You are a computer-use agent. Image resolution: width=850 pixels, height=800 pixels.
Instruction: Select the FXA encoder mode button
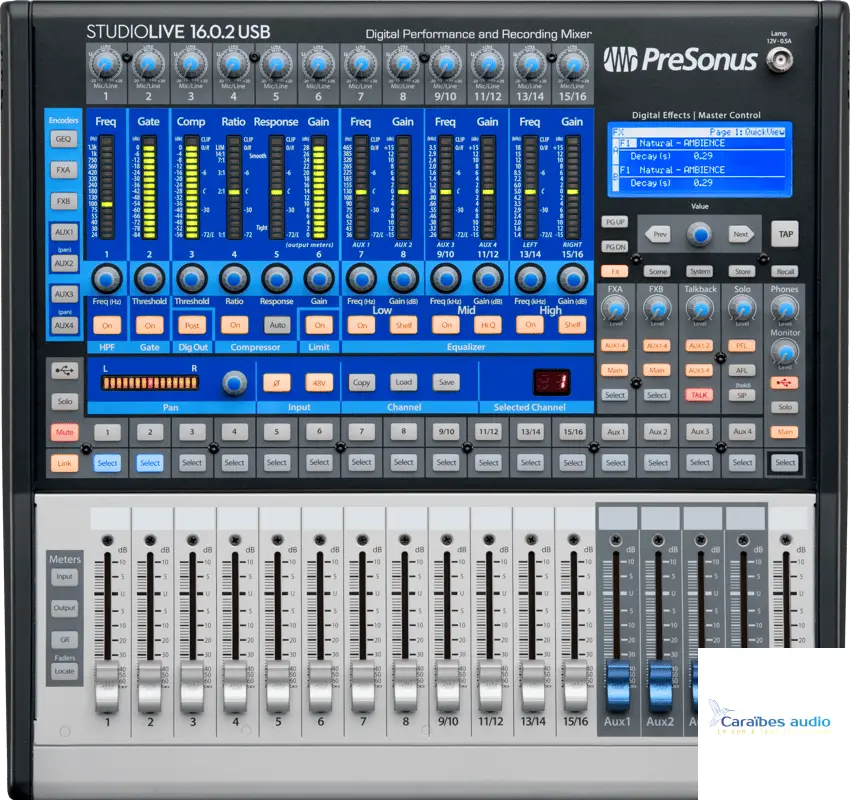(x=63, y=170)
